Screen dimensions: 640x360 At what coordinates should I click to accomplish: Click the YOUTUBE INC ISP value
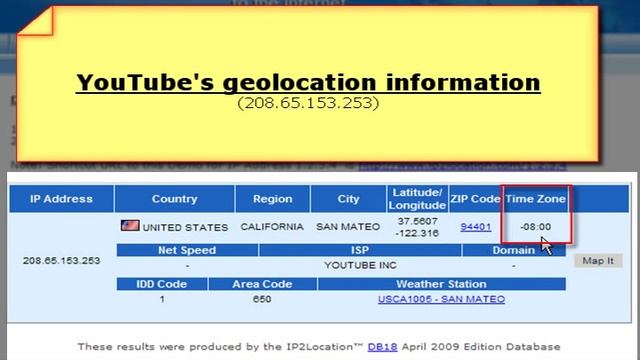(360, 265)
